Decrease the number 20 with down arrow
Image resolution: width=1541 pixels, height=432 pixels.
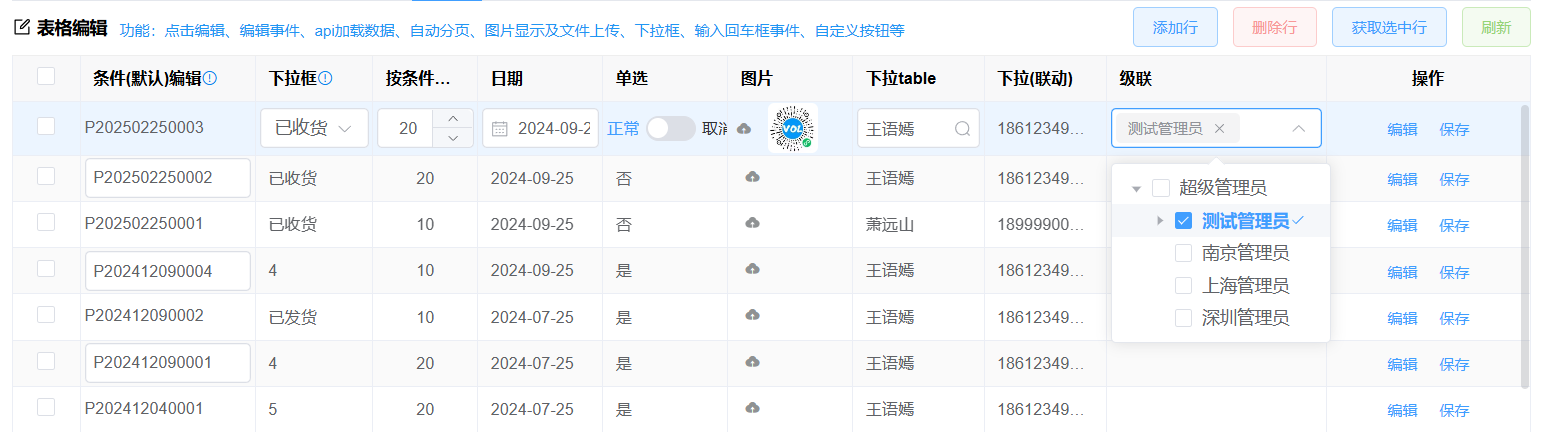click(x=453, y=138)
